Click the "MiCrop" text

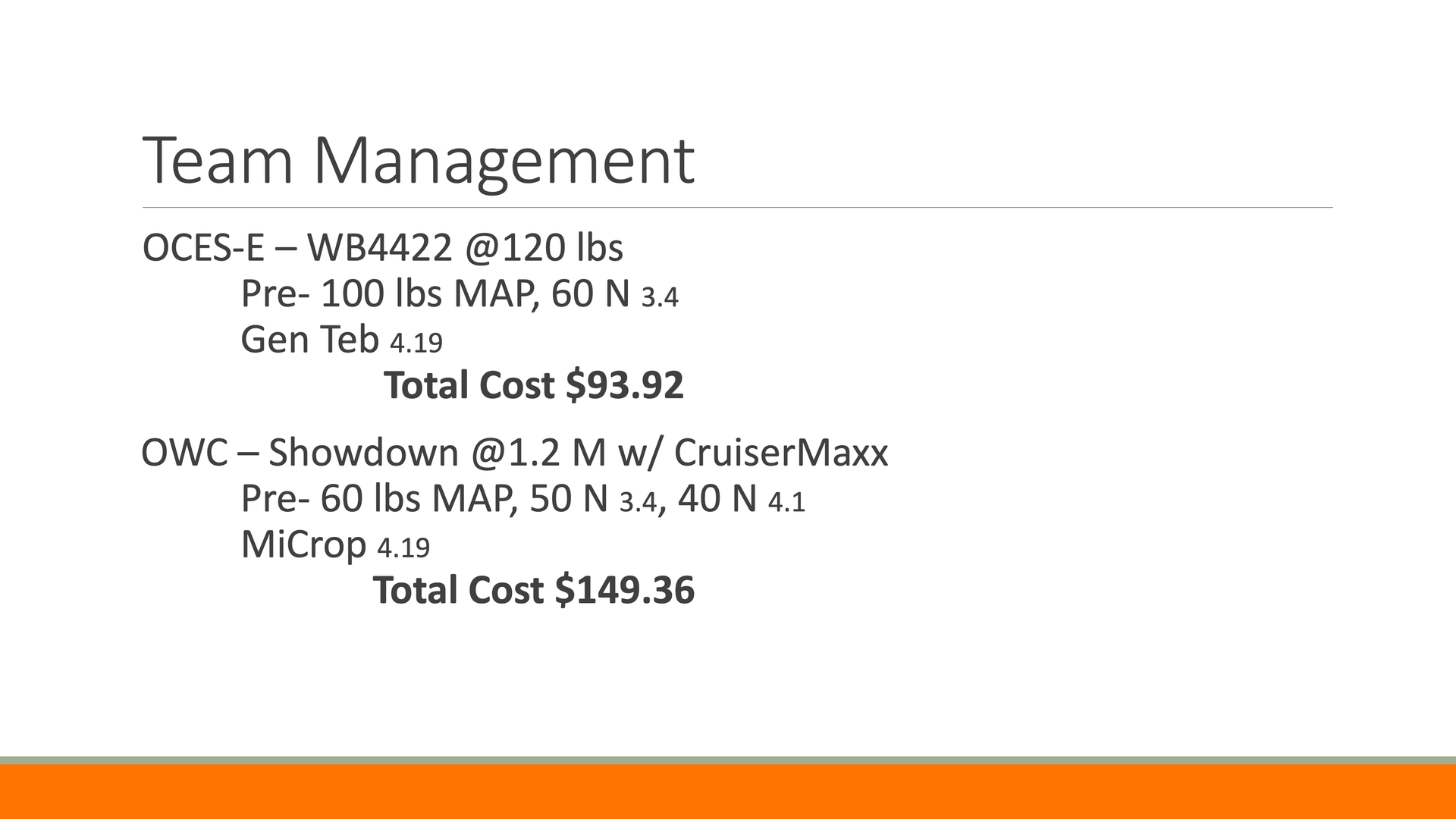[303, 544]
